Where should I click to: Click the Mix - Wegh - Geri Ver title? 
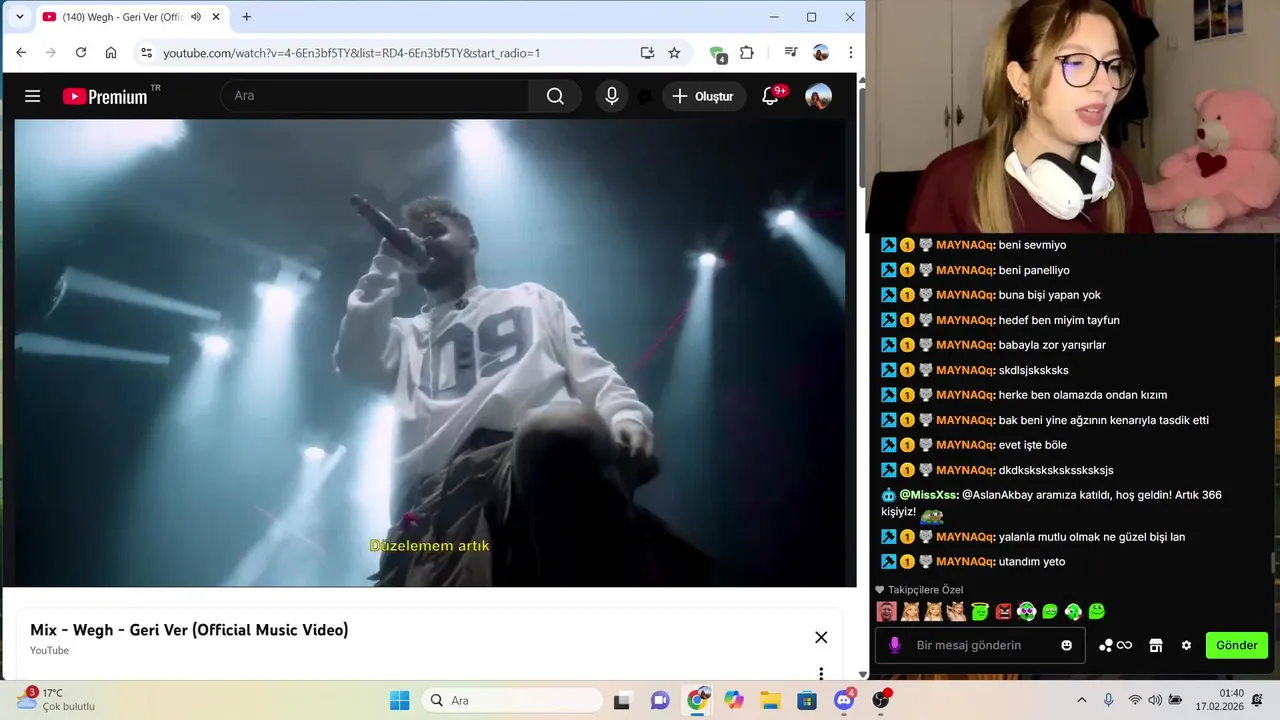[x=189, y=630]
